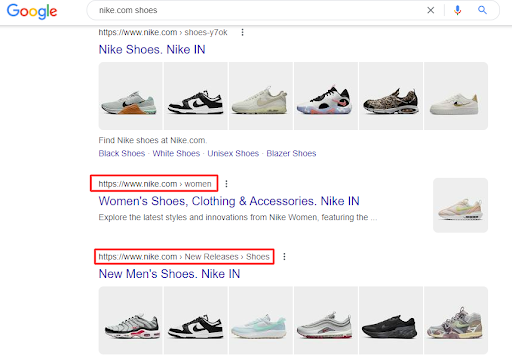Screen dimensions: 512x361
Task: Click the Google logo
Action: (x=32, y=11)
